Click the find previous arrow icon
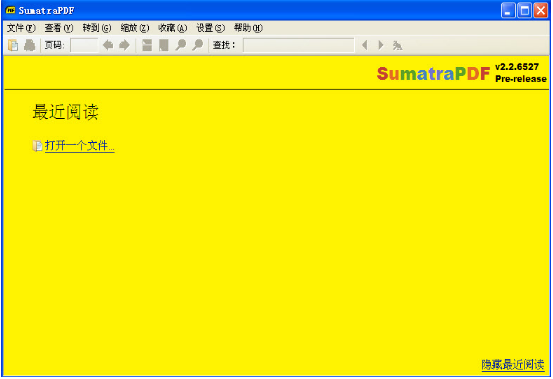Image resolution: width=553 pixels, height=379 pixels. coord(365,45)
